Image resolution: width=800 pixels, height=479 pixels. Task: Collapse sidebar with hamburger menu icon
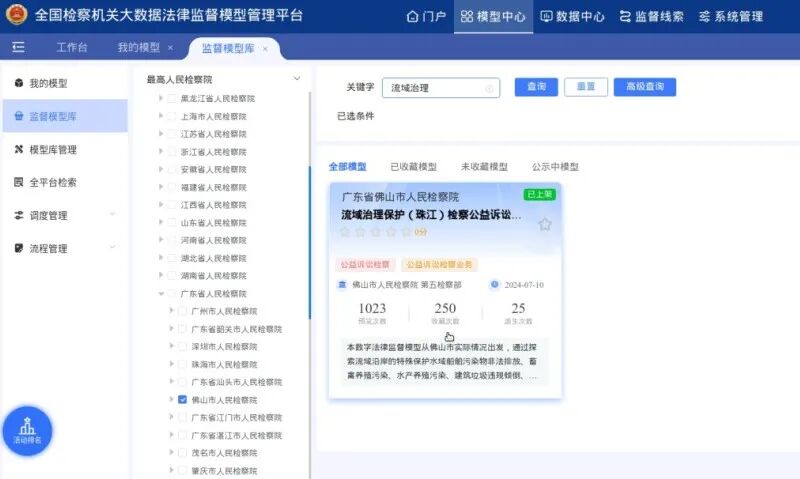click(x=18, y=47)
